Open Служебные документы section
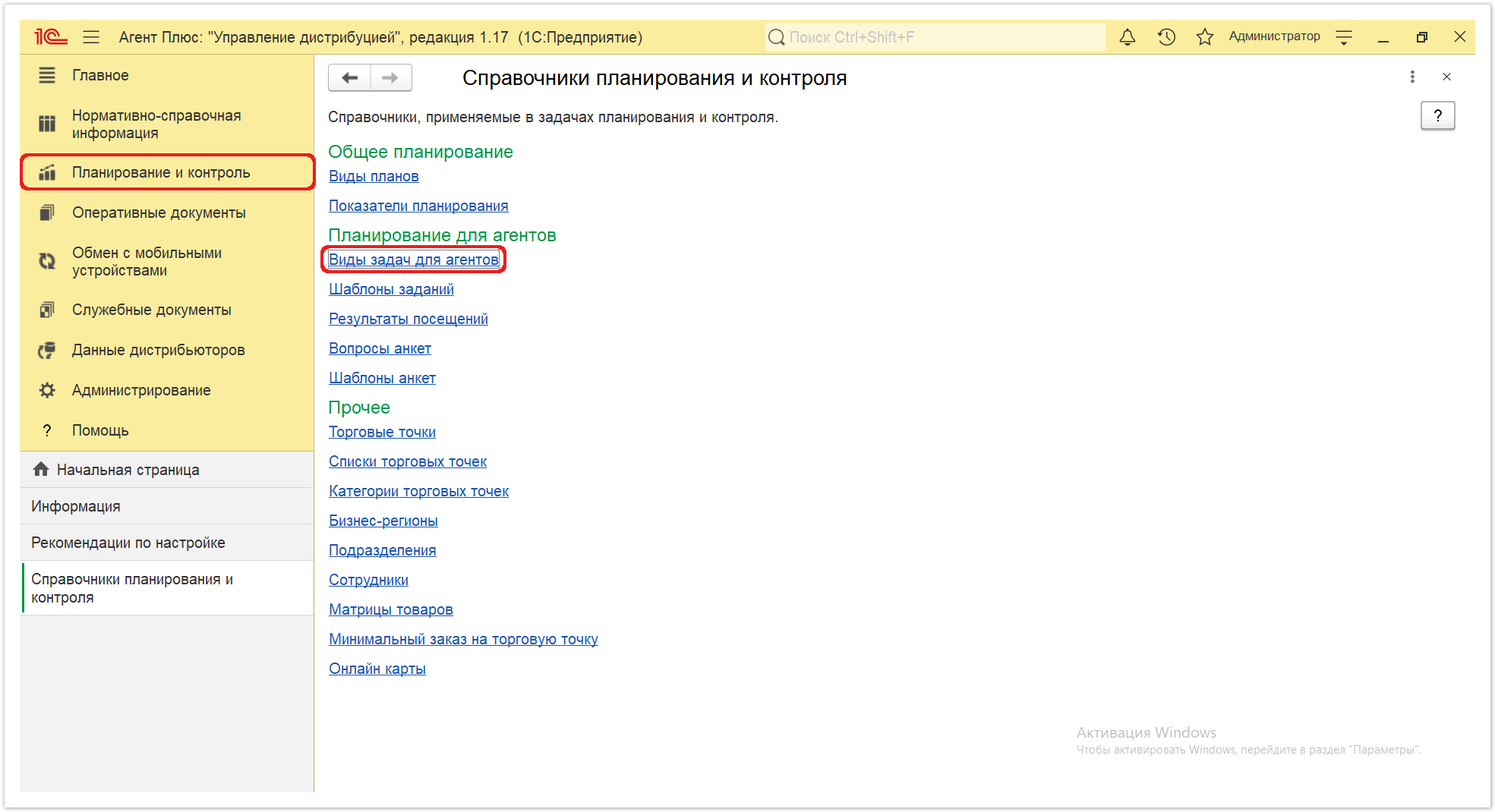Screen dimensions: 1495x812 pos(167,310)
